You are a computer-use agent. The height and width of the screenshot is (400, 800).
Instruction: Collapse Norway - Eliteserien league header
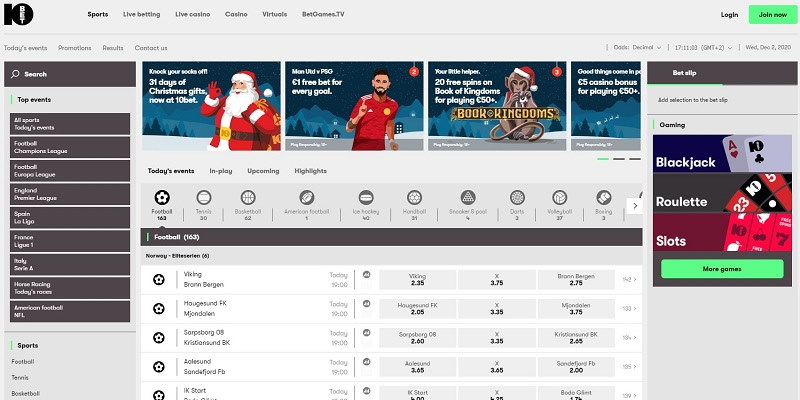tap(391, 256)
